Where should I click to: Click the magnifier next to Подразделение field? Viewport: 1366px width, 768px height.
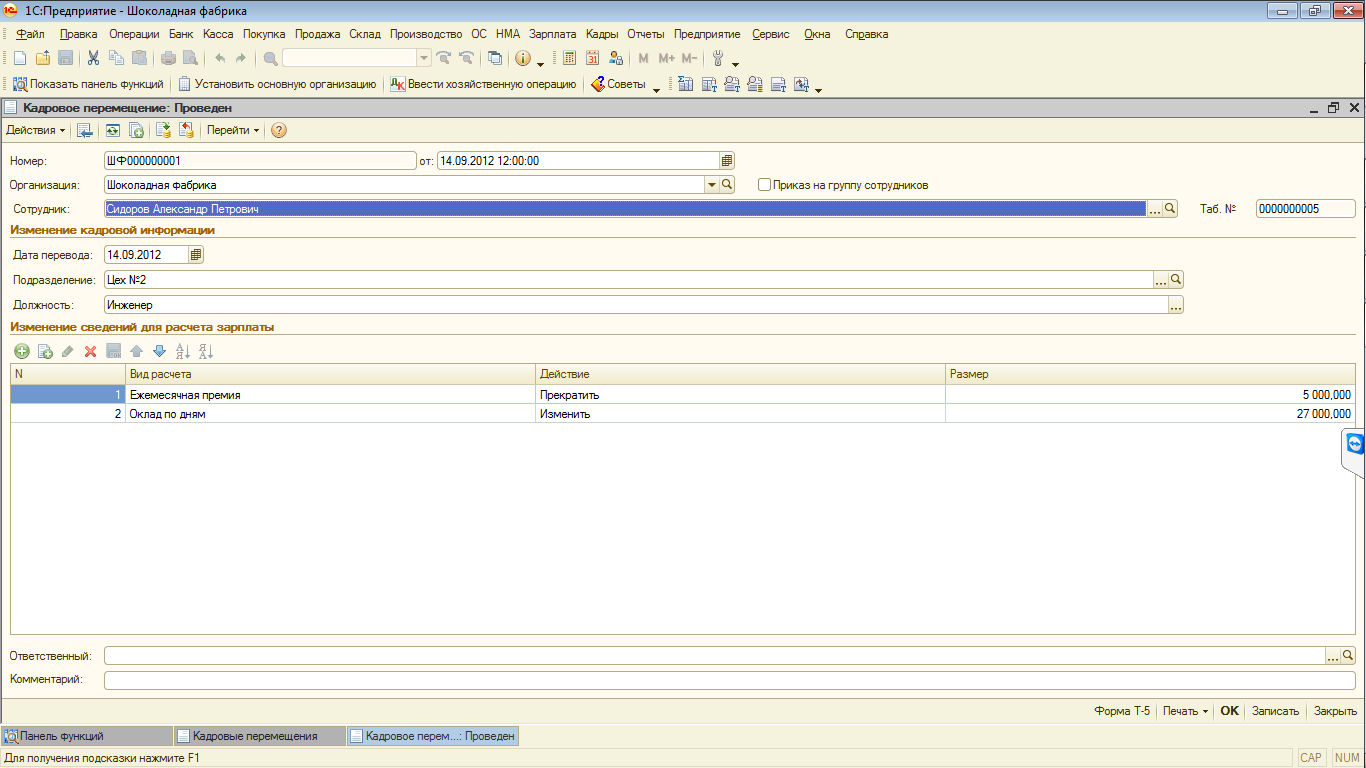tap(1177, 280)
